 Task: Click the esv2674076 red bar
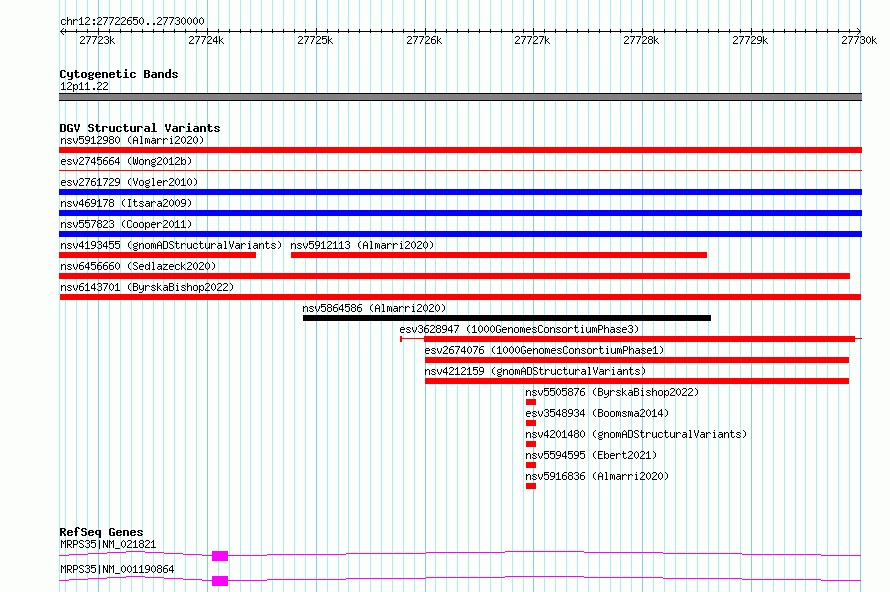[x=637, y=360]
